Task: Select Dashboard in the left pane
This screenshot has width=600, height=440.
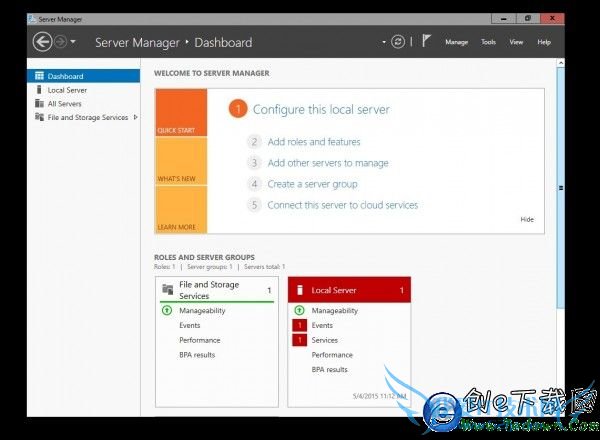Action: pyautogui.click(x=83, y=76)
